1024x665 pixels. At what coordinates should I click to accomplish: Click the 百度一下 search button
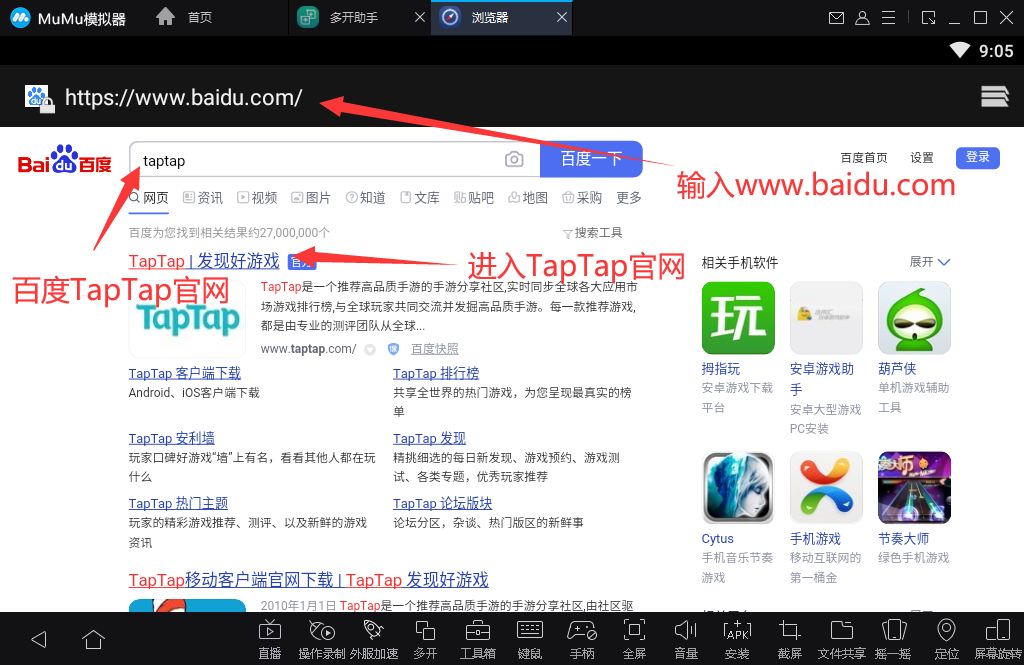[x=591, y=159]
